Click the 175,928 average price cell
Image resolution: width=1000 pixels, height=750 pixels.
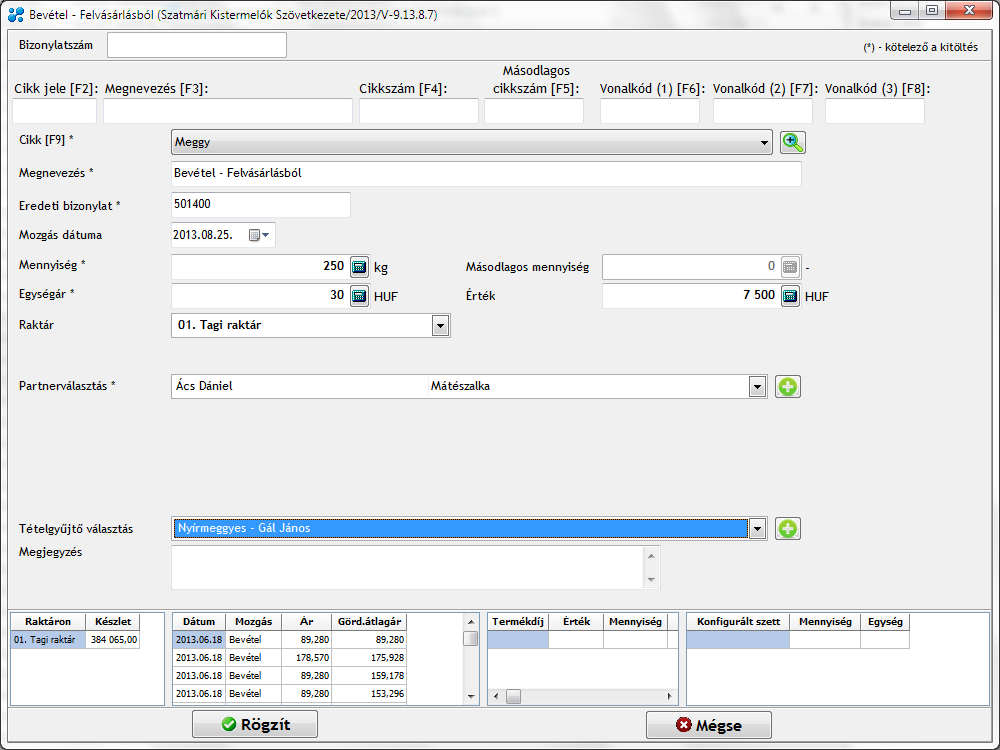[x=370, y=658]
